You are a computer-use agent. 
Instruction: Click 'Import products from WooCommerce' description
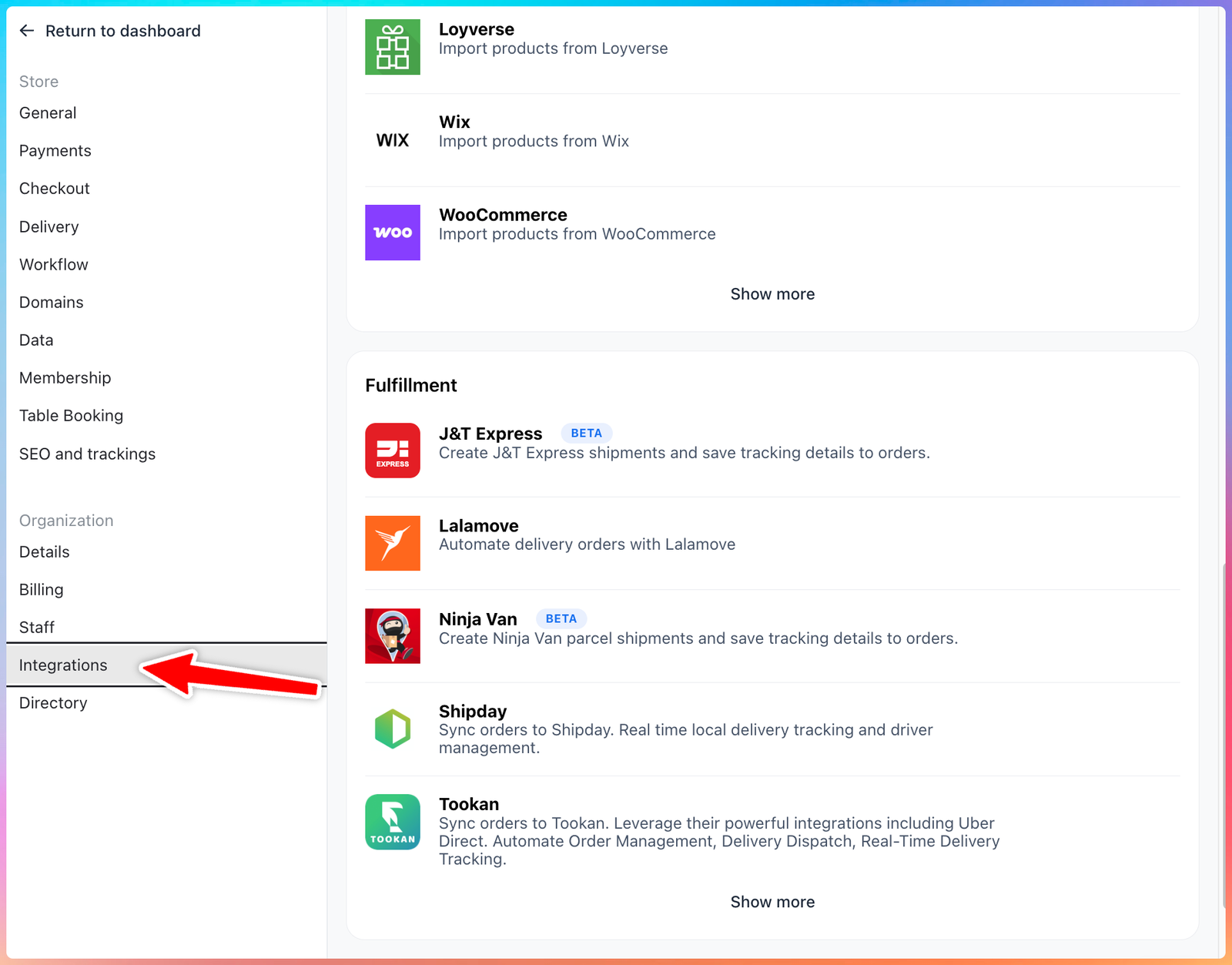pyautogui.click(x=577, y=234)
